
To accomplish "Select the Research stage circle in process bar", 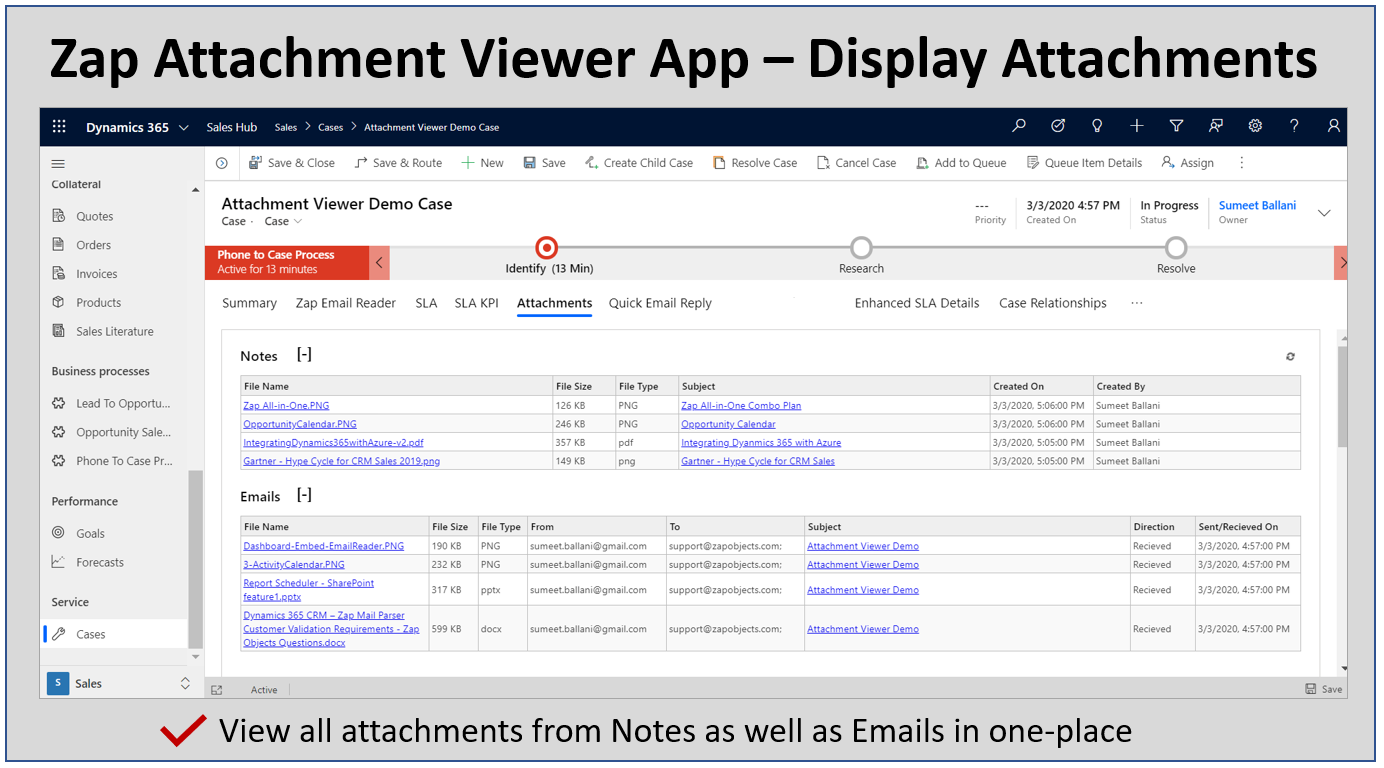I will (x=861, y=248).
